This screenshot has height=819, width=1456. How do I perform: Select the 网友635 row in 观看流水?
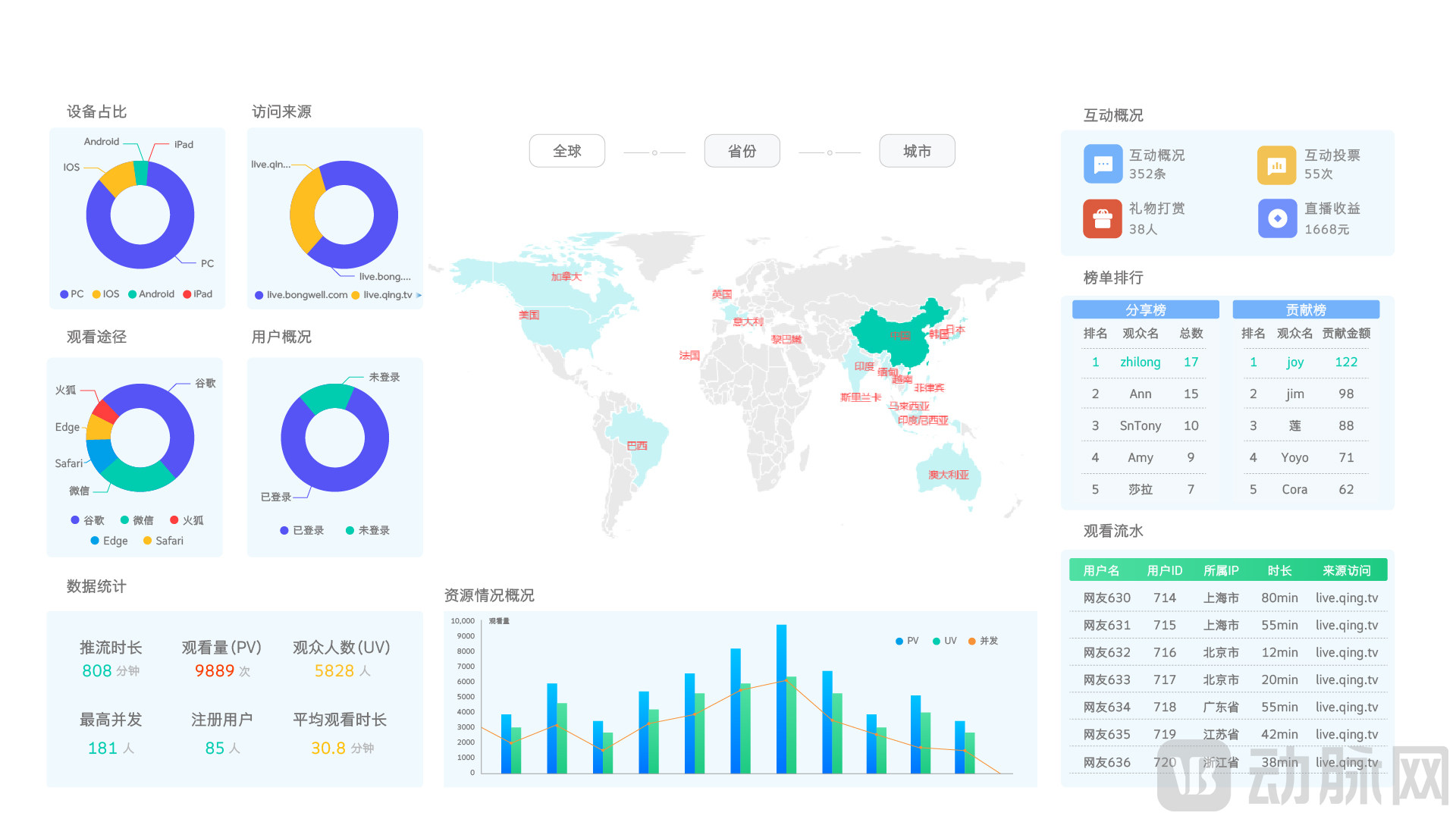(x=1228, y=734)
